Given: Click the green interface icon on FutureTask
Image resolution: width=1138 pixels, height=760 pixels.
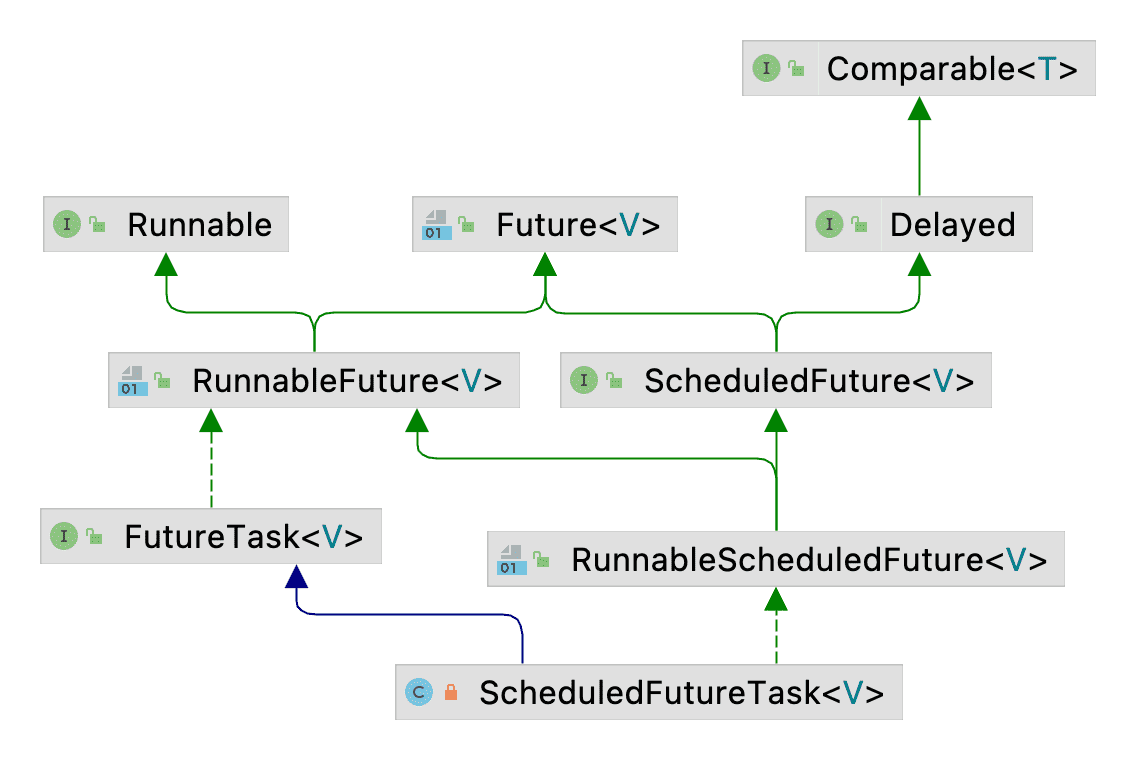Looking at the screenshot, I should (64, 536).
